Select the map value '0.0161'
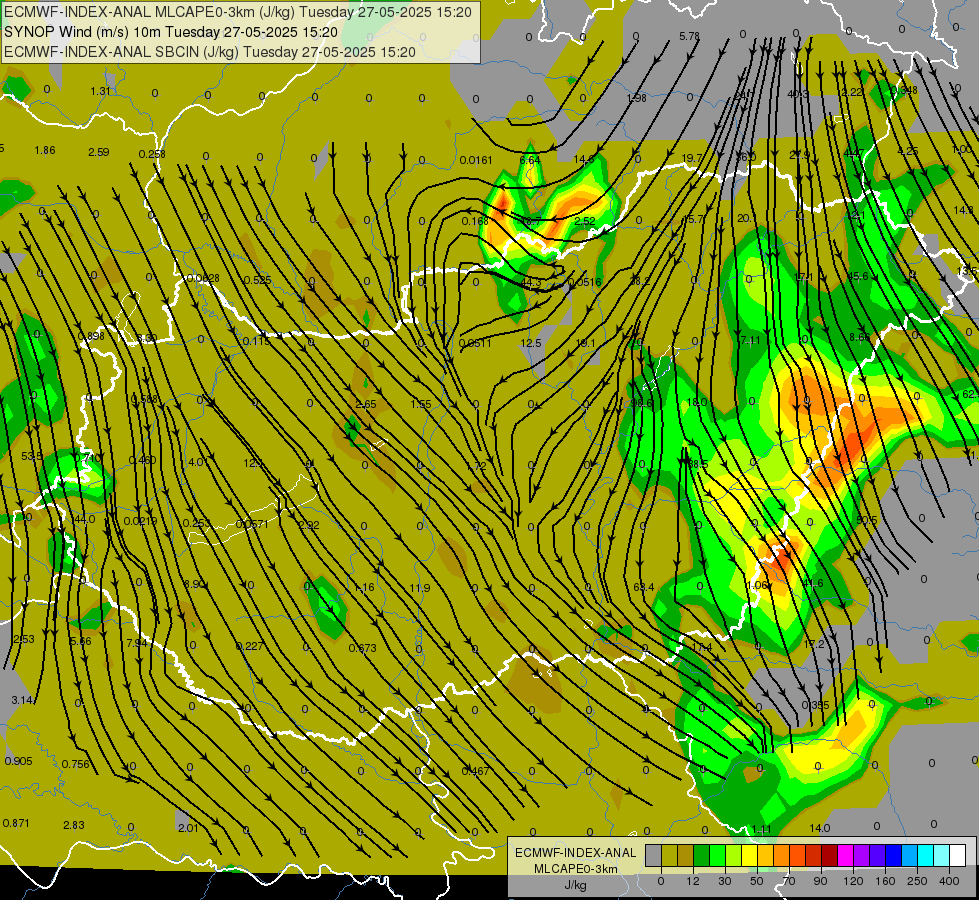 tap(476, 161)
